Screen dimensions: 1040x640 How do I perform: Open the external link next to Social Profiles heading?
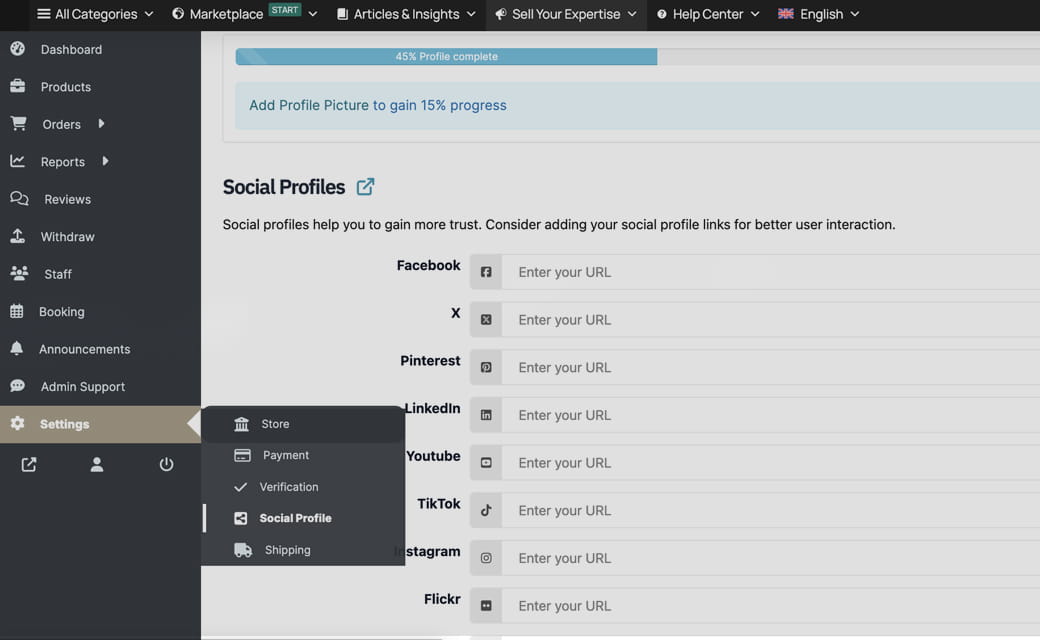click(x=364, y=186)
